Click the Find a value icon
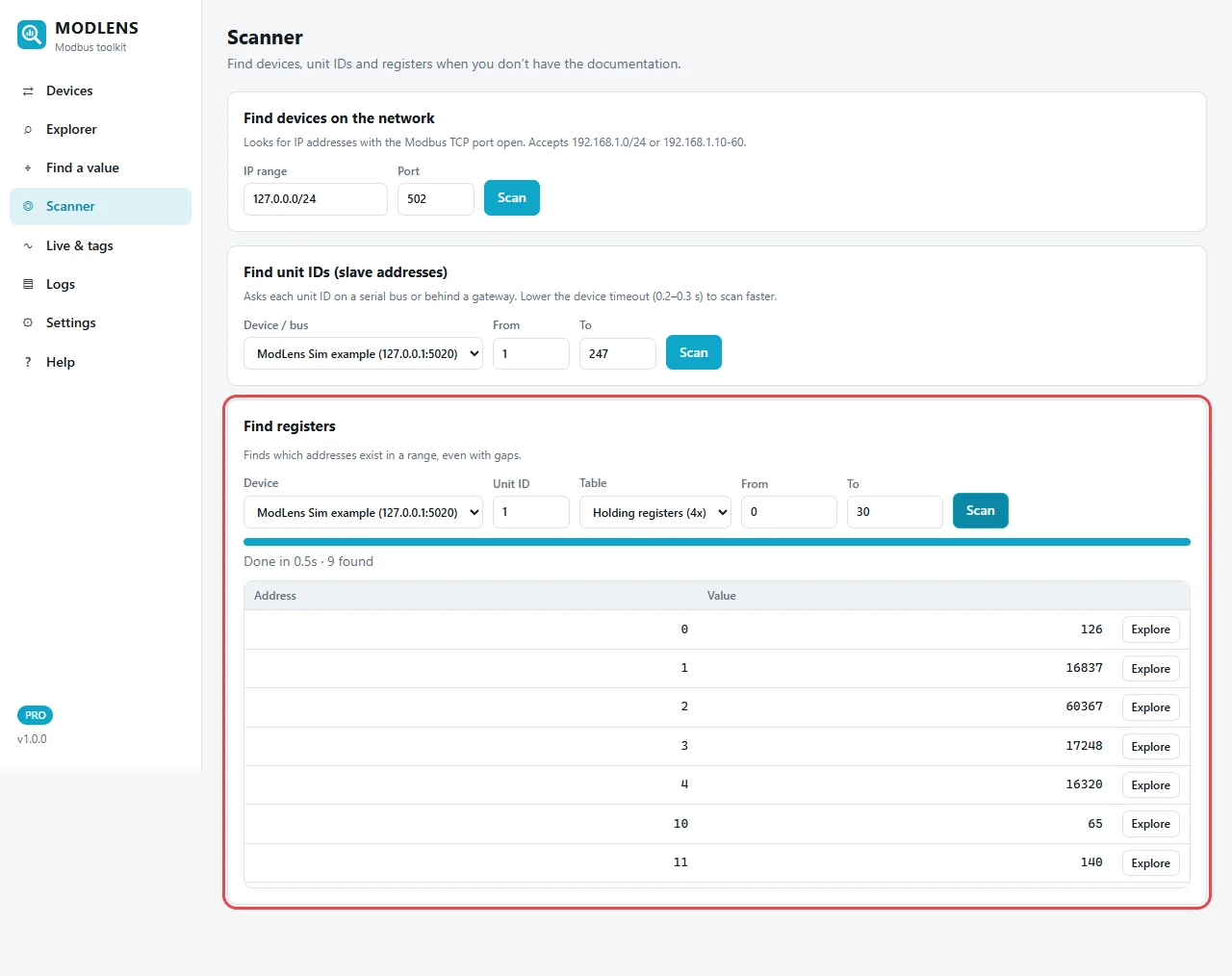The height and width of the screenshot is (976, 1232). [x=28, y=168]
